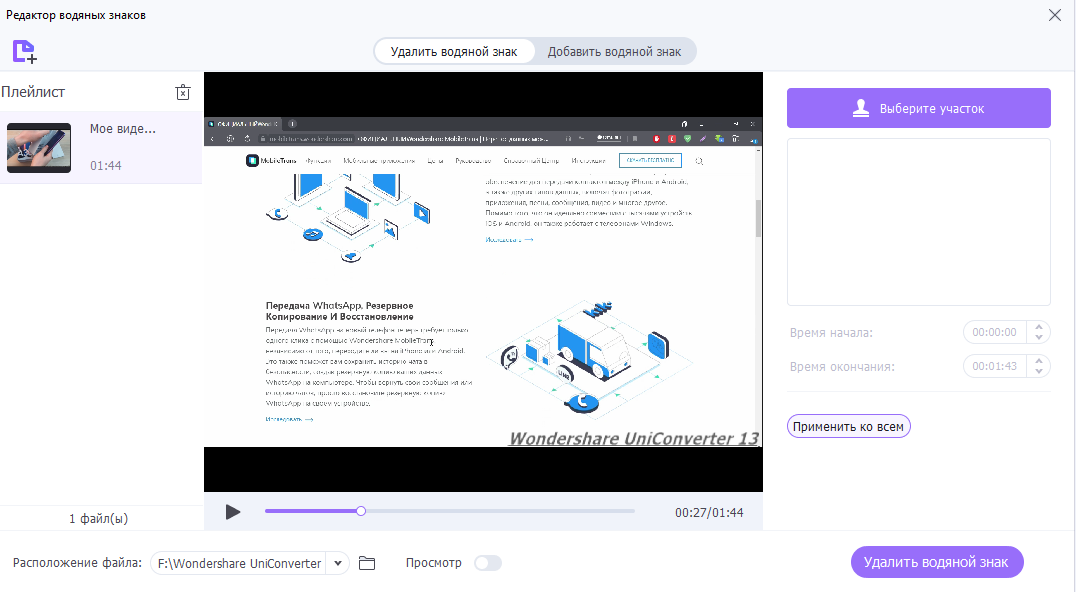Click the bottom "Удалить водяной знак" action button
The image size is (1076, 592).
click(x=937, y=562)
